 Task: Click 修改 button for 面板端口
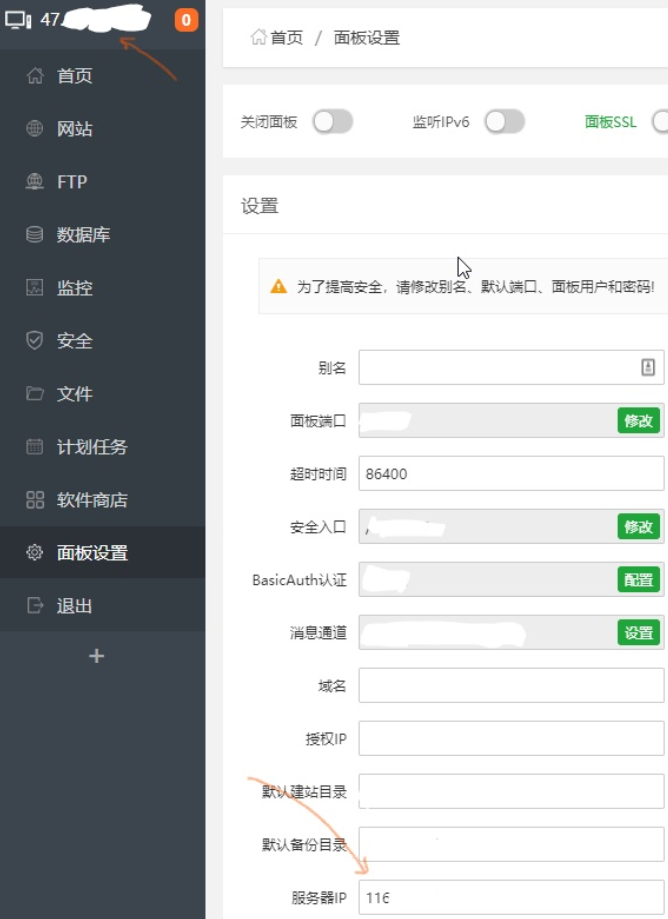coord(639,421)
